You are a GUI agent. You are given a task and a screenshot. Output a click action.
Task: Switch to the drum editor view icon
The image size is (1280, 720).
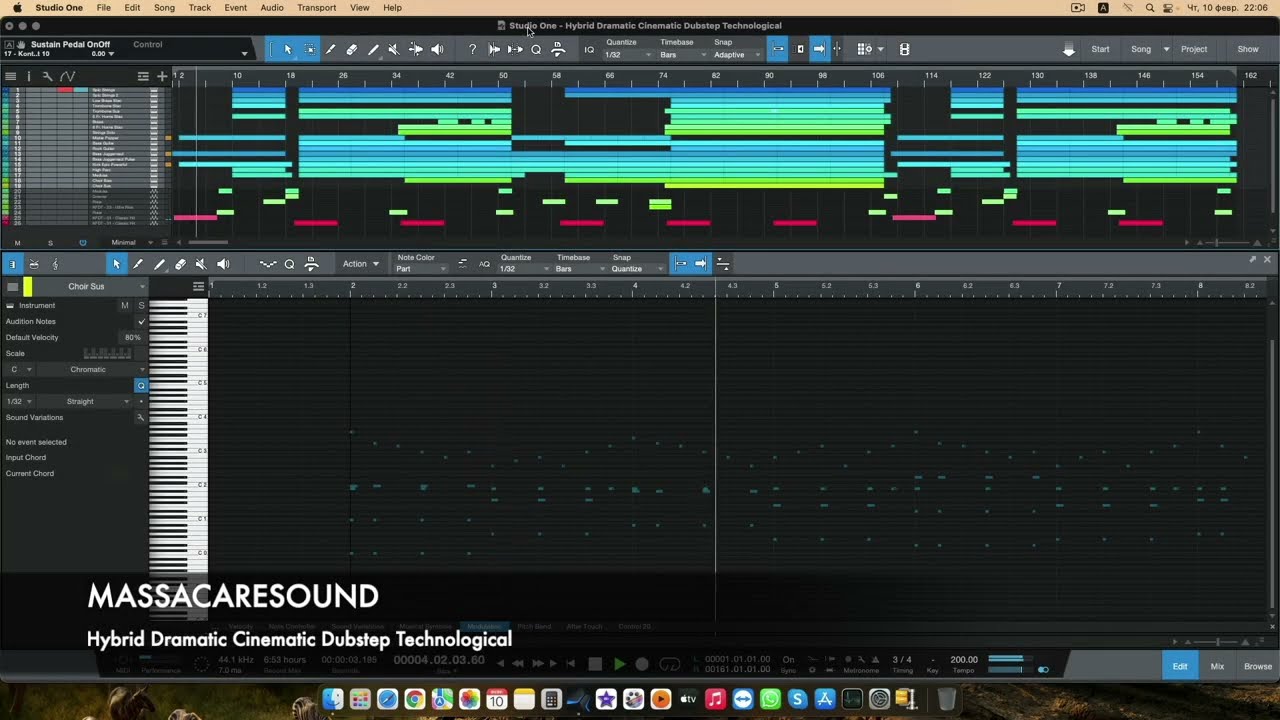pyautogui.click(x=34, y=264)
